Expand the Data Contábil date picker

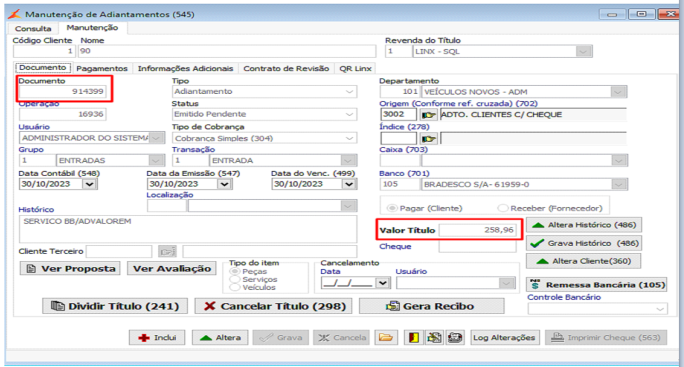(89, 184)
